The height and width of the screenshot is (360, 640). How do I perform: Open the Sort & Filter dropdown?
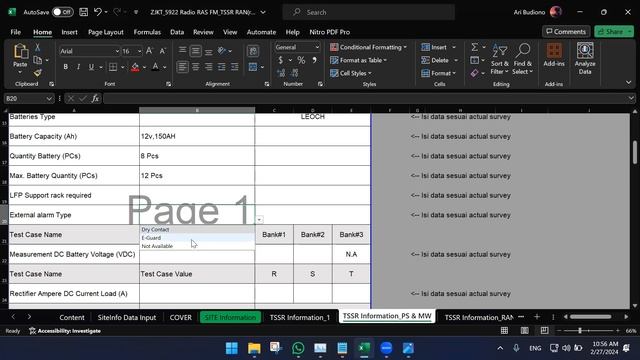[500, 60]
